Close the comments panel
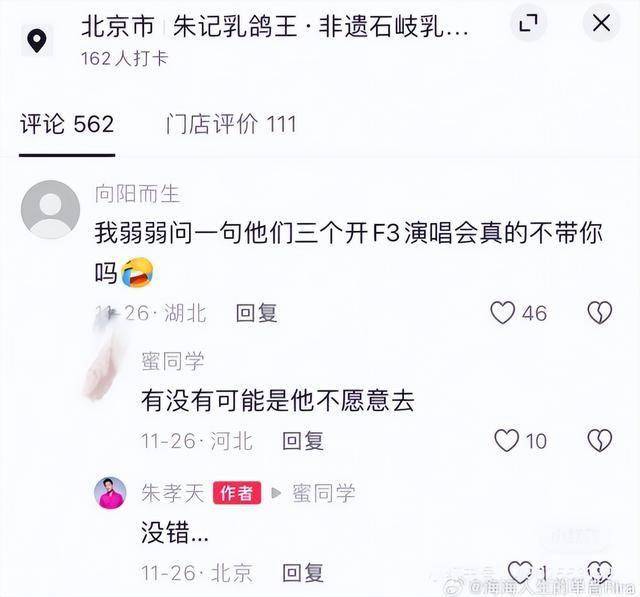The height and width of the screenshot is (597, 640). tap(602, 22)
